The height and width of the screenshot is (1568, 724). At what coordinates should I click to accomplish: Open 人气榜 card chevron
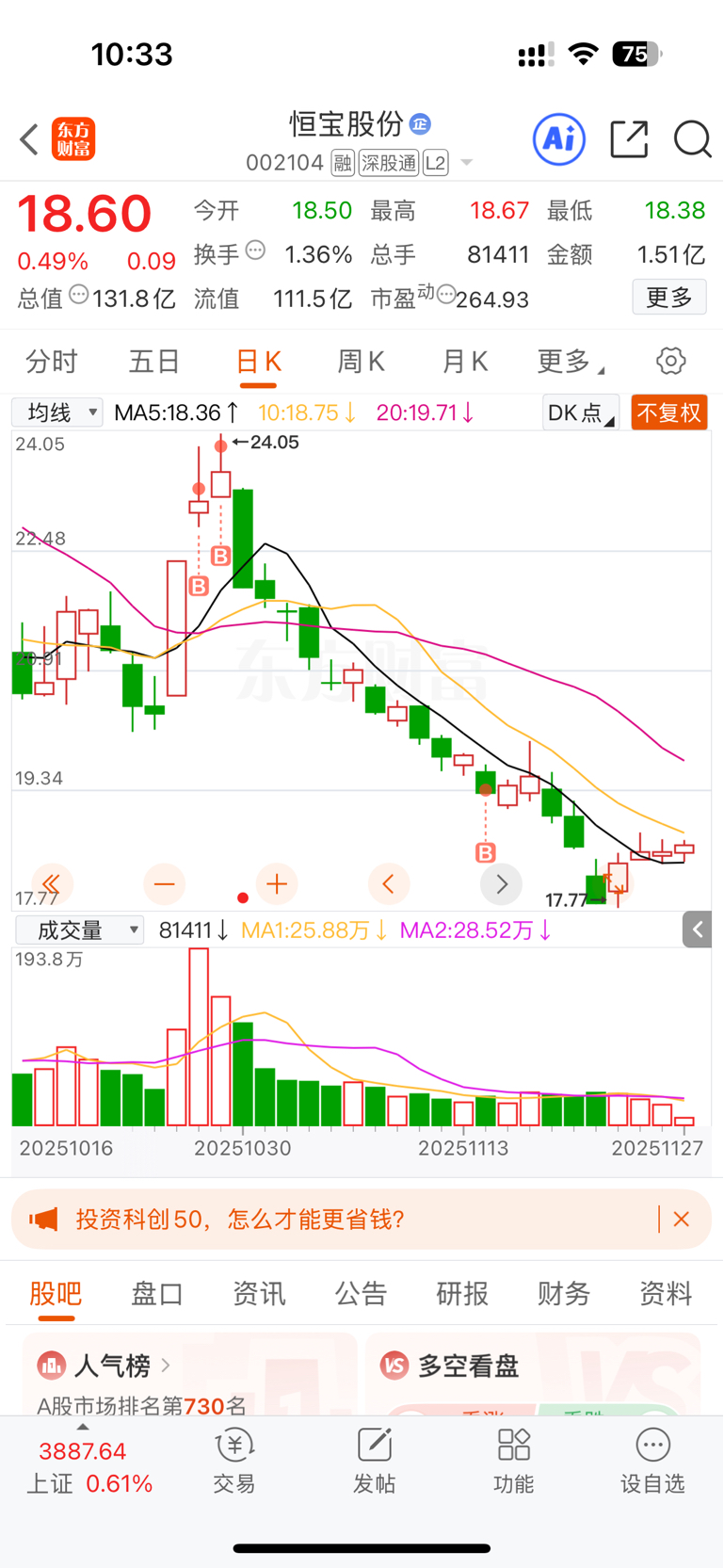(x=166, y=1365)
